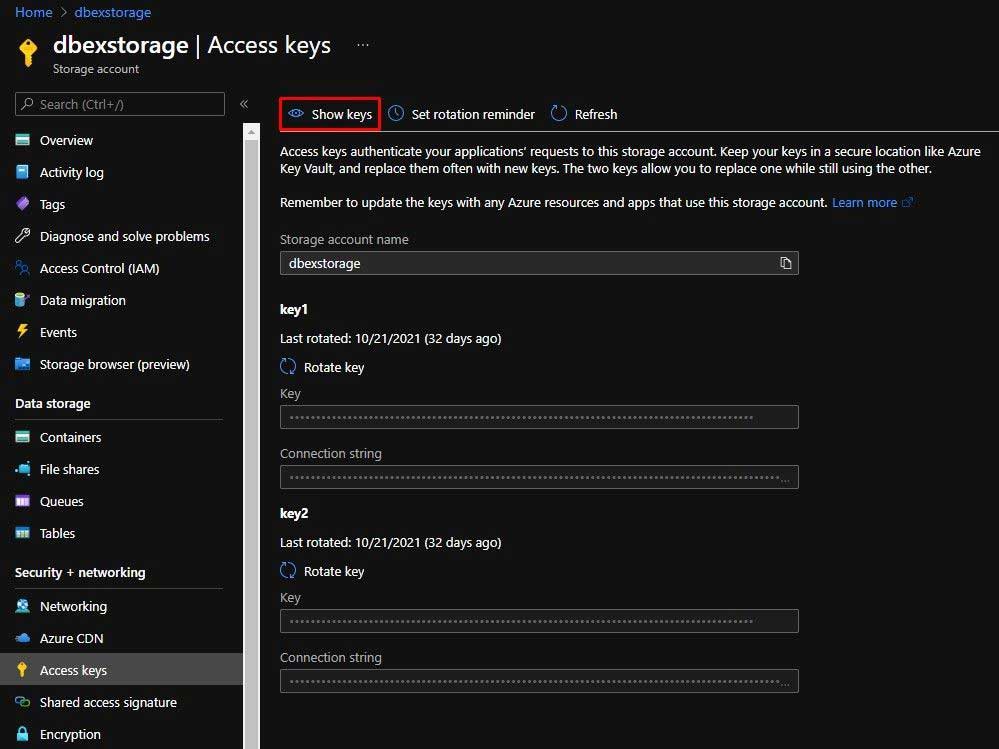Click the masked key2 Key field
Image resolution: width=999 pixels, height=749 pixels.
point(539,621)
